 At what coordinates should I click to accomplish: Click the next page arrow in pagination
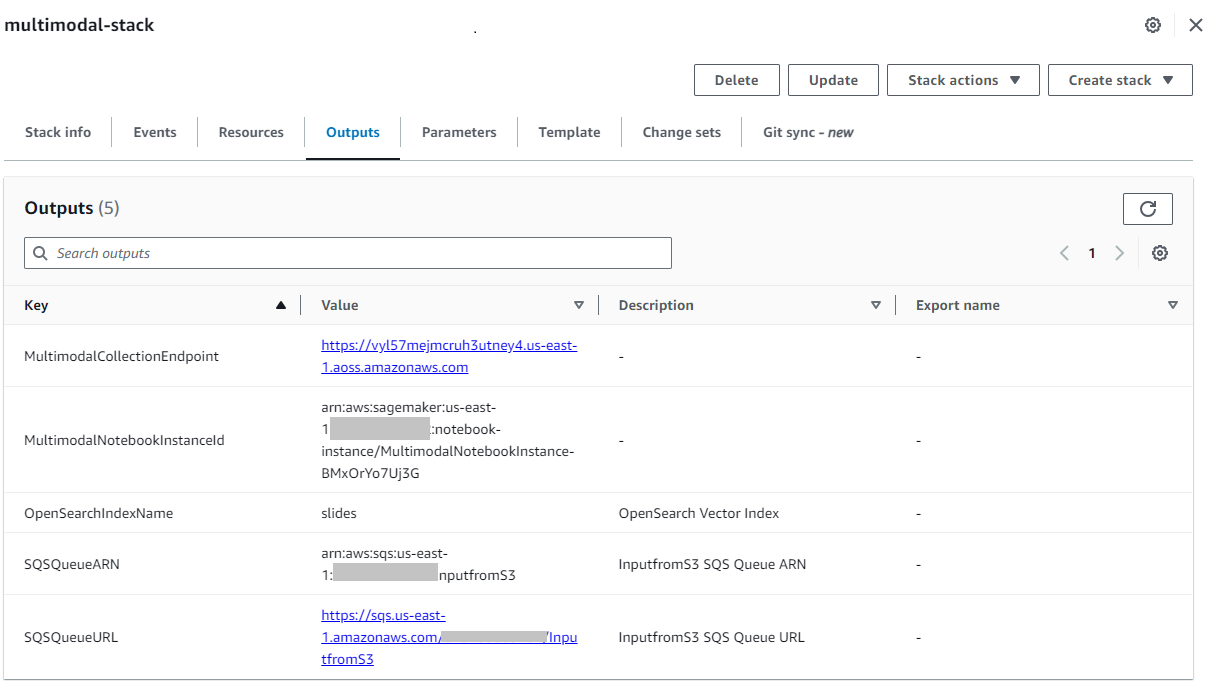1120,252
